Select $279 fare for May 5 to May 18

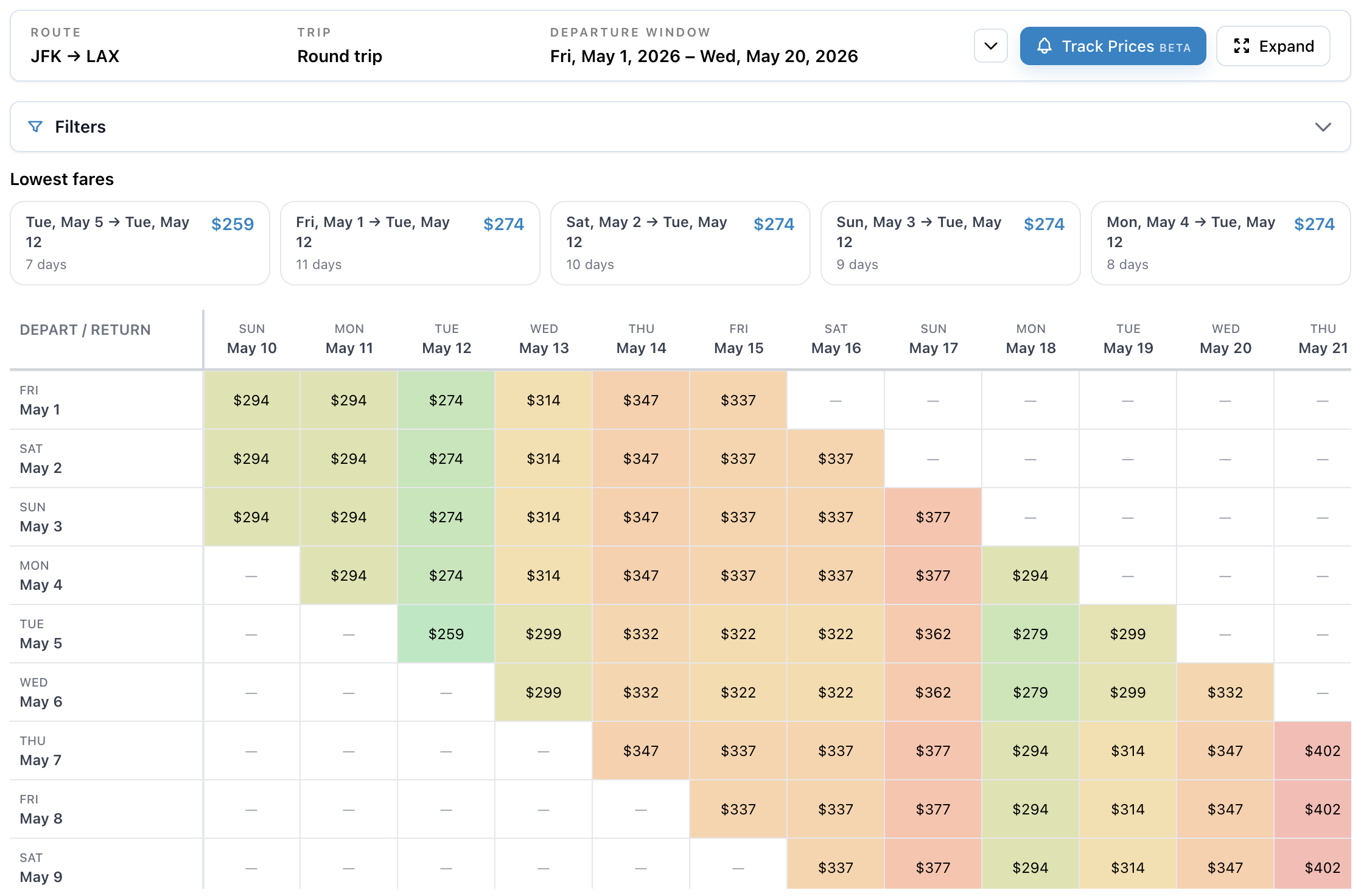click(x=1030, y=634)
